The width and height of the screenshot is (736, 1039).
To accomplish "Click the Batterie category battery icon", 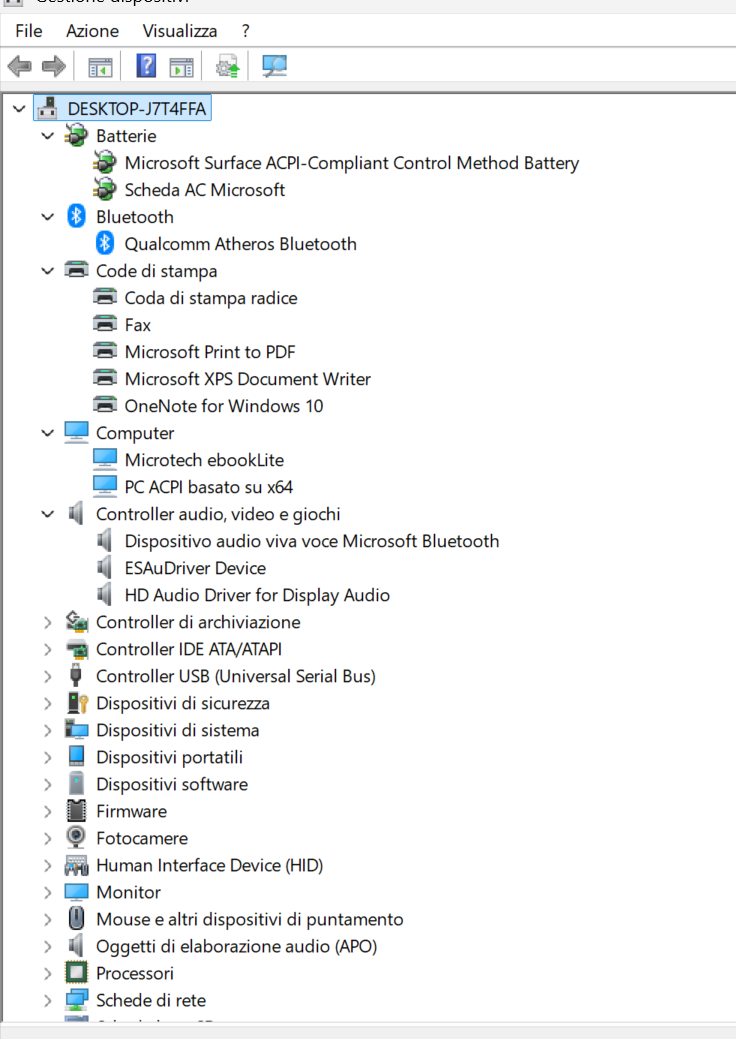I will pos(76,135).
